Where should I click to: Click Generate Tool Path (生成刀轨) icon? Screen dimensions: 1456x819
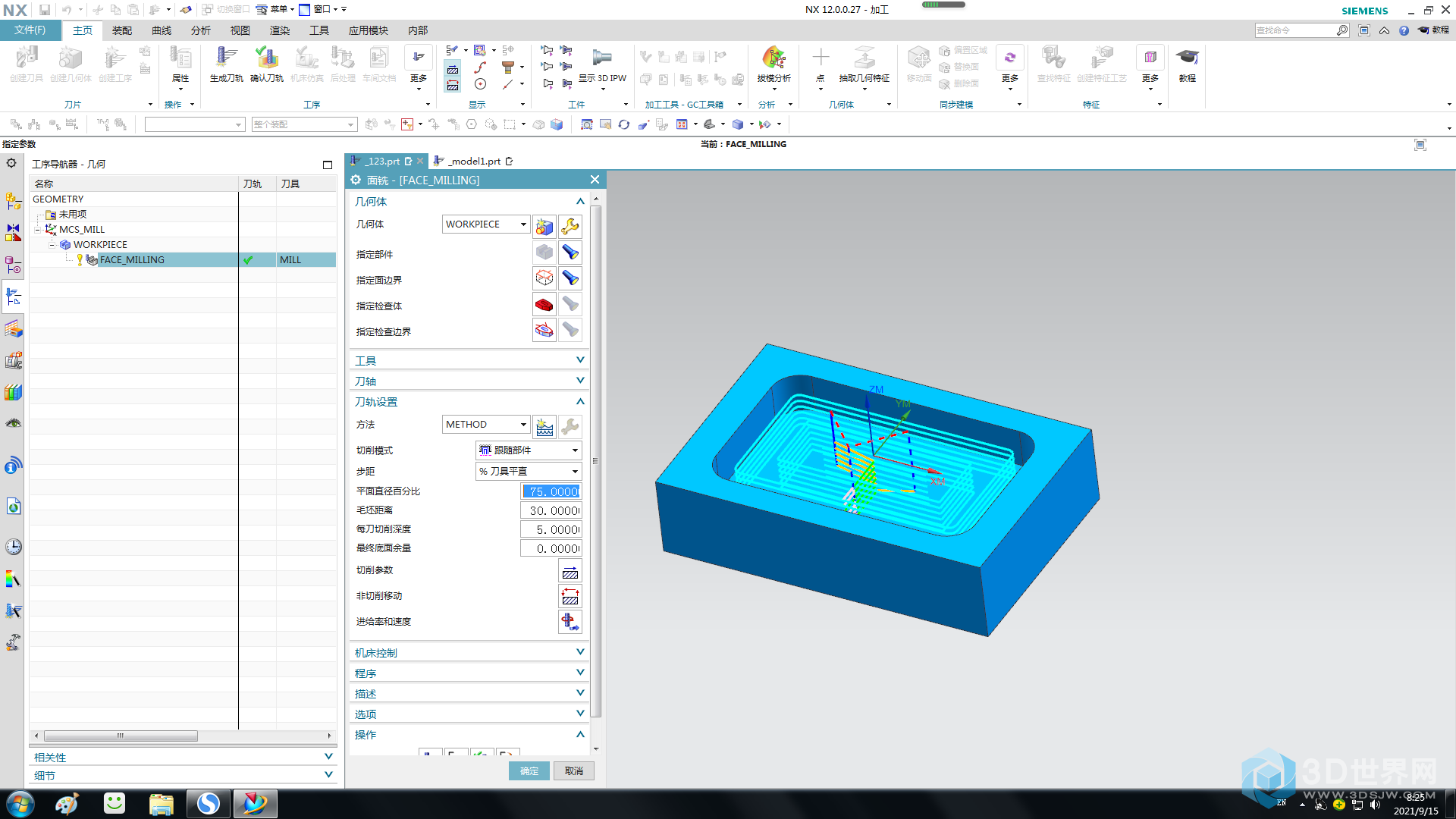tap(226, 58)
